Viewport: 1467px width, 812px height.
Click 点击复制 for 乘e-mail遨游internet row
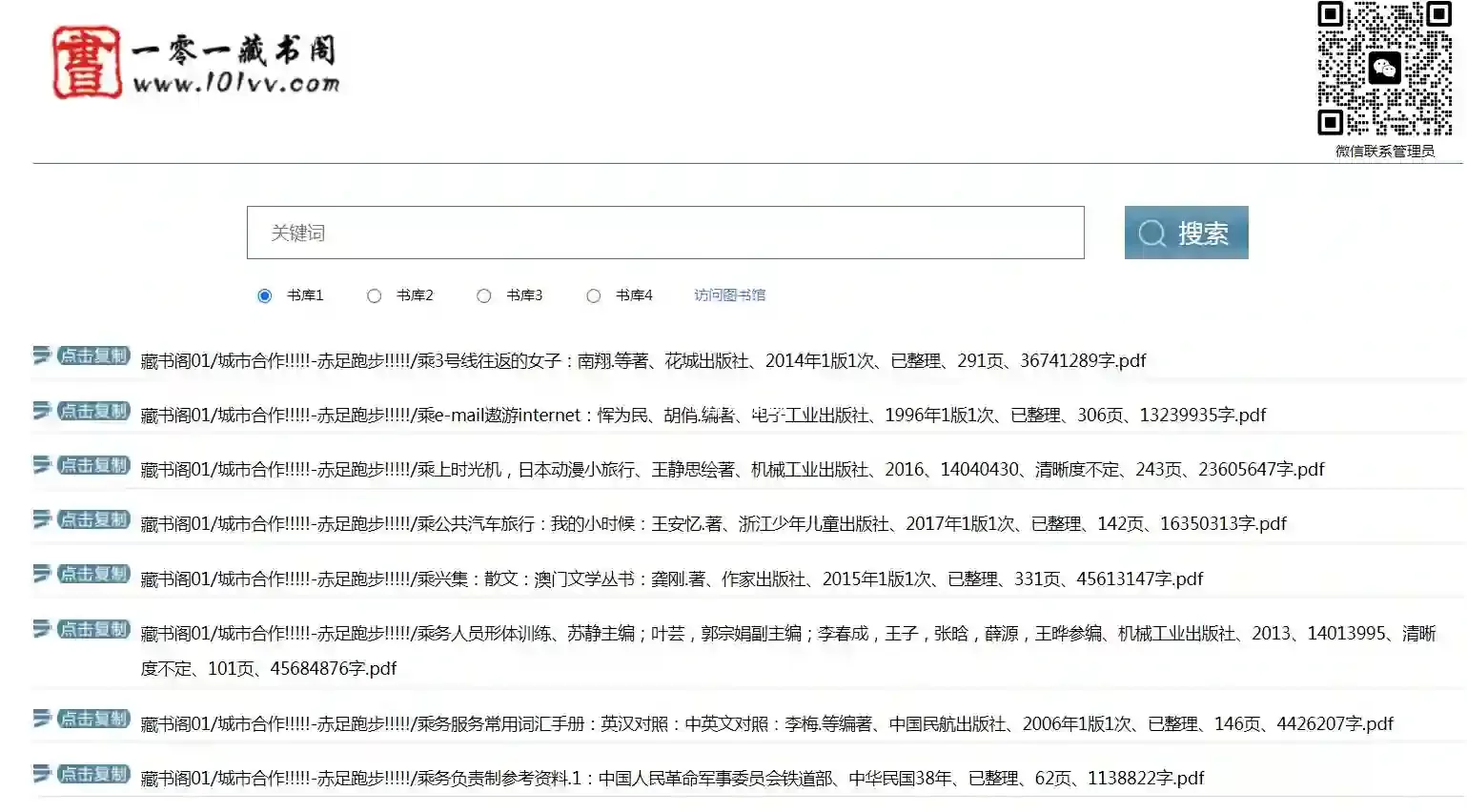(93, 411)
